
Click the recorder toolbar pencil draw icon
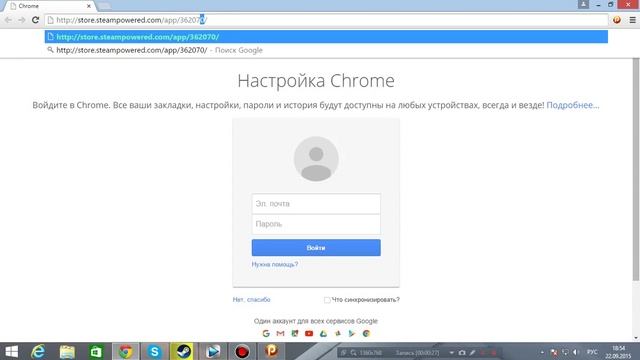pos(472,352)
